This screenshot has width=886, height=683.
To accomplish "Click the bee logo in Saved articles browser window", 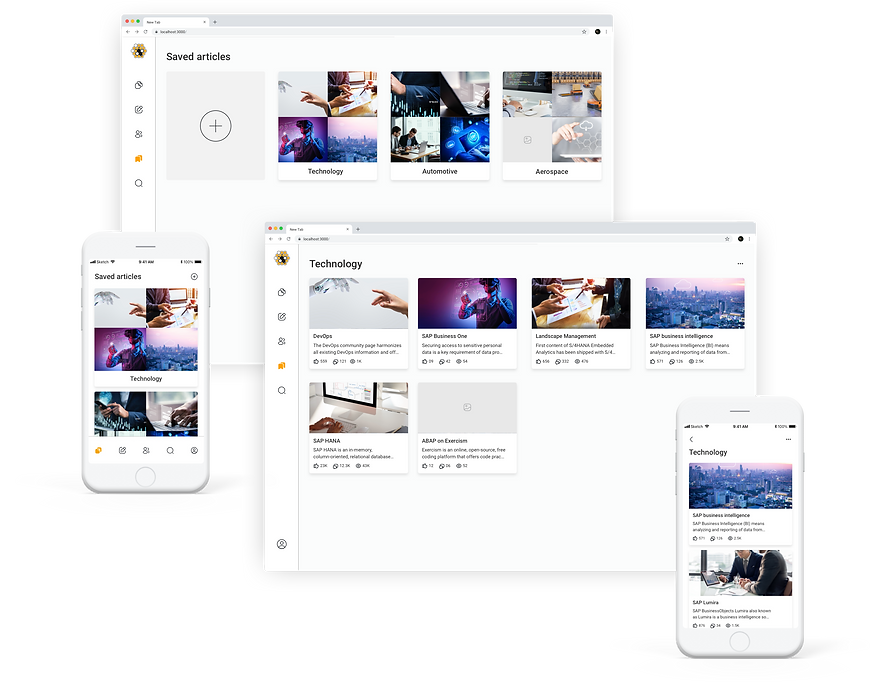I will point(138,51).
